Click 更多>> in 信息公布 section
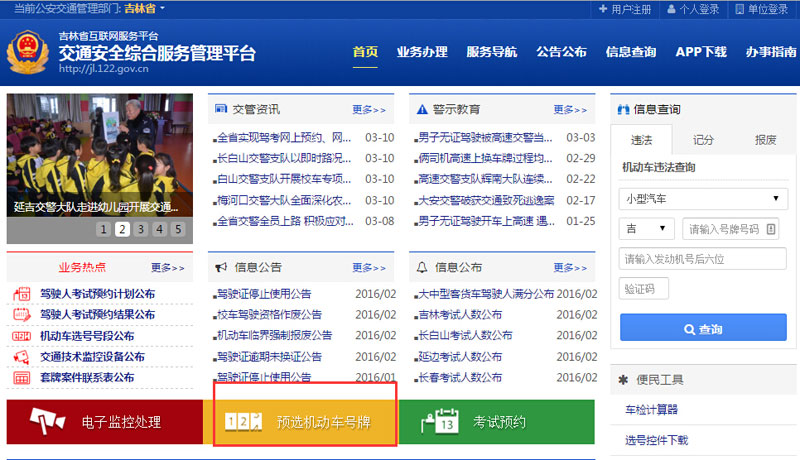Screen dimensions: 800x460 [570, 268]
